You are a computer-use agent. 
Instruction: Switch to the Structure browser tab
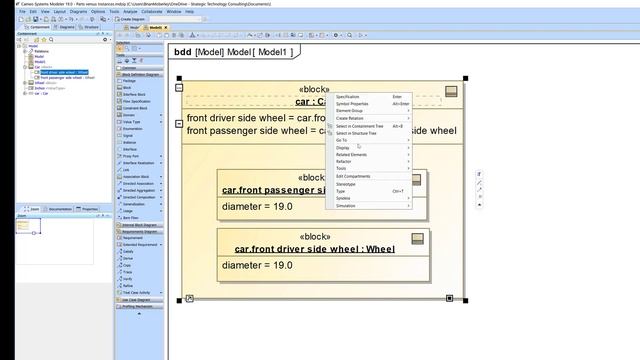point(89,27)
